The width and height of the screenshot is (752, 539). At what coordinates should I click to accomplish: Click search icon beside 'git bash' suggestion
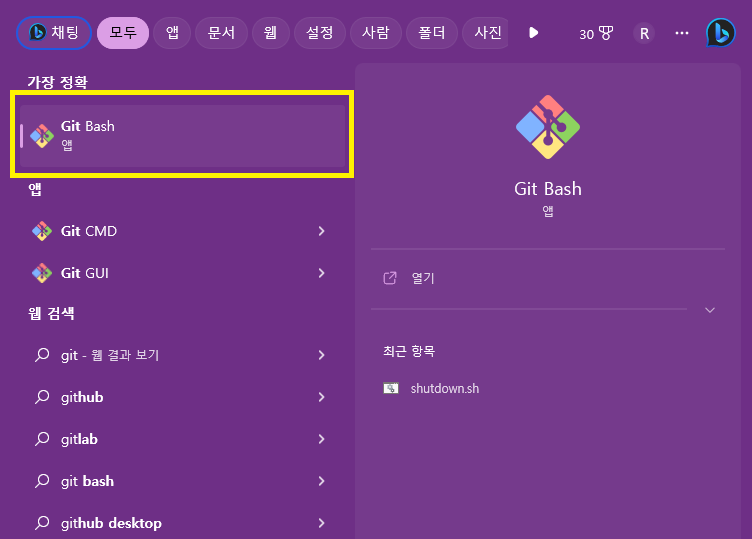[x=42, y=481]
